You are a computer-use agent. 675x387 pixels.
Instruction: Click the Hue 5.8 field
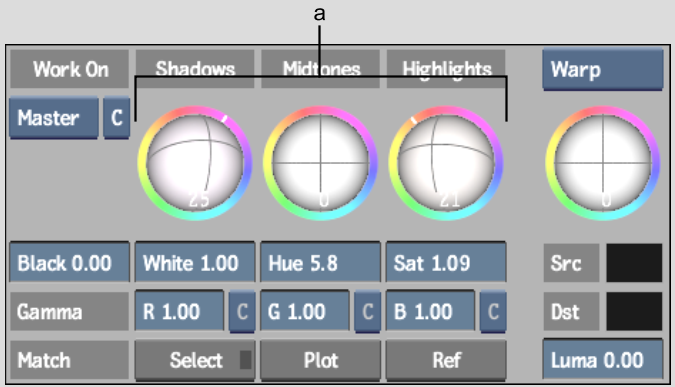pyautogui.click(x=321, y=263)
